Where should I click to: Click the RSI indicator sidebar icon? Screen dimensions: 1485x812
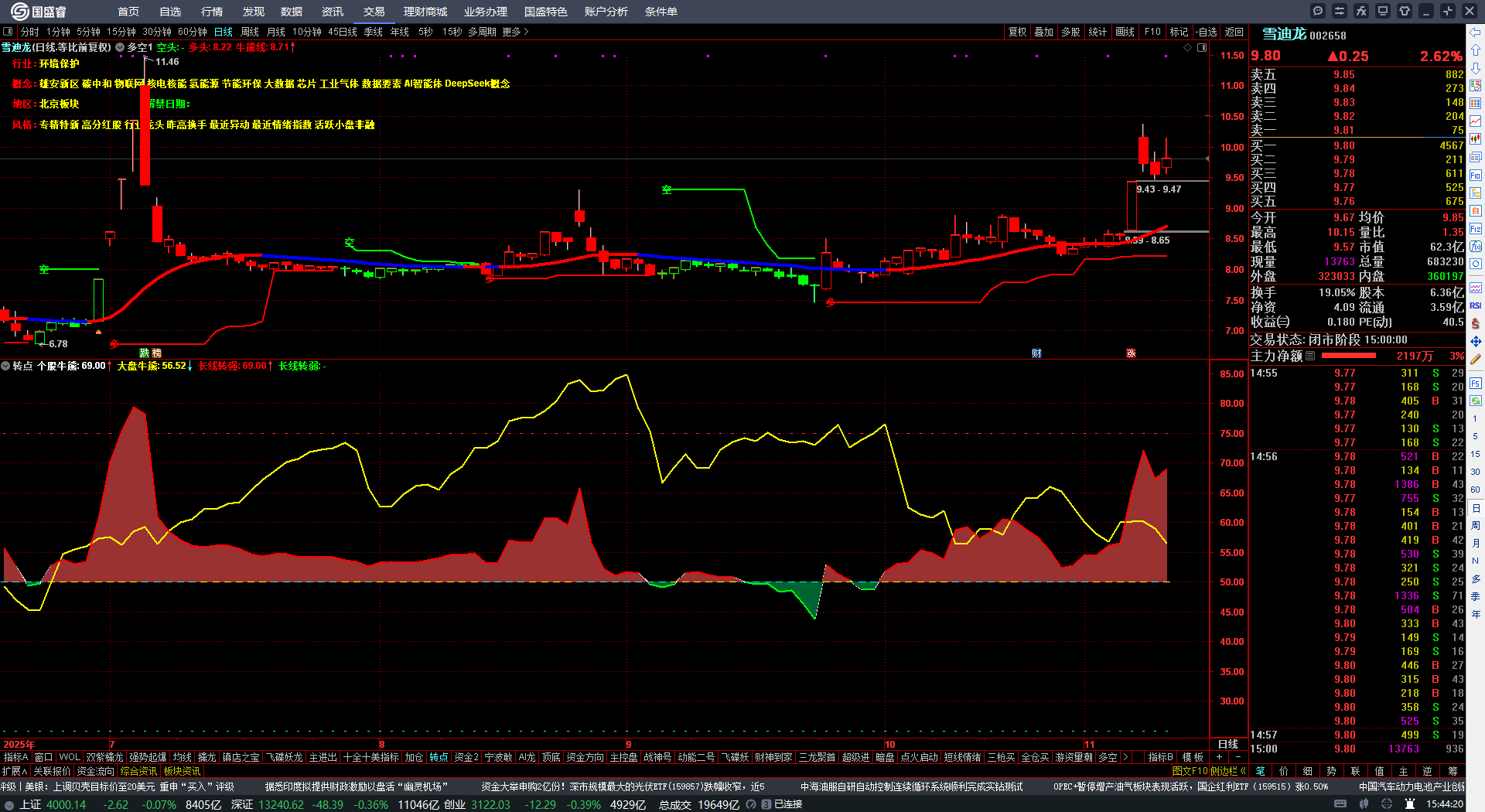tap(1476, 305)
